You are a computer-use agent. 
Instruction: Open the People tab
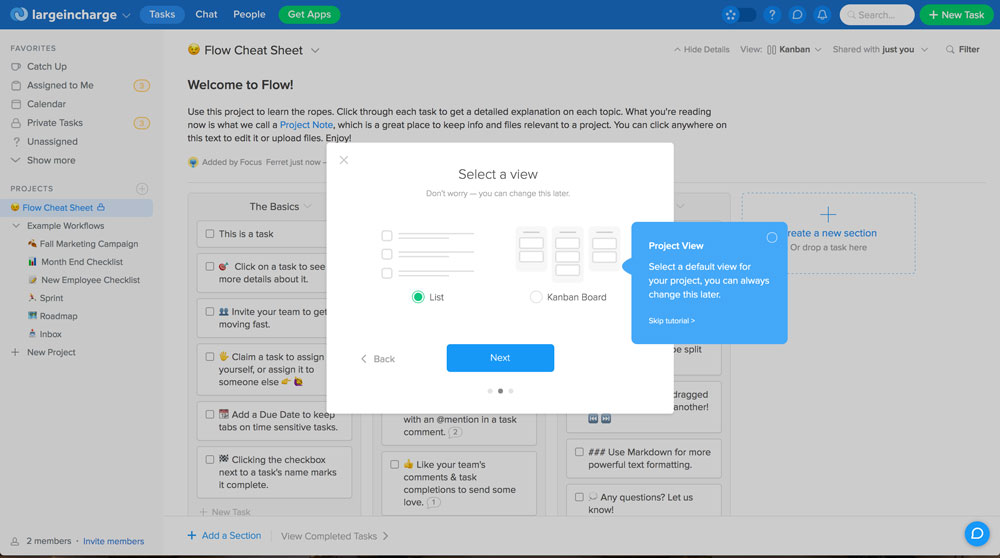click(249, 14)
